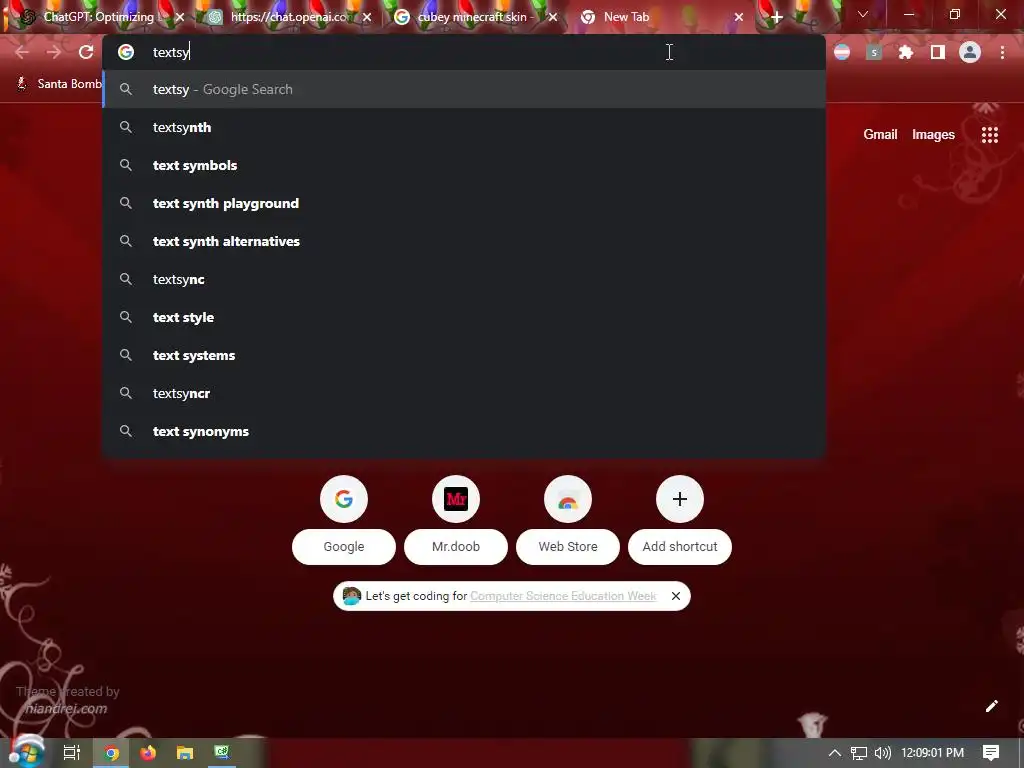Open File Explorer from the taskbar
This screenshot has width=1024, height=768.
[185, 753]
